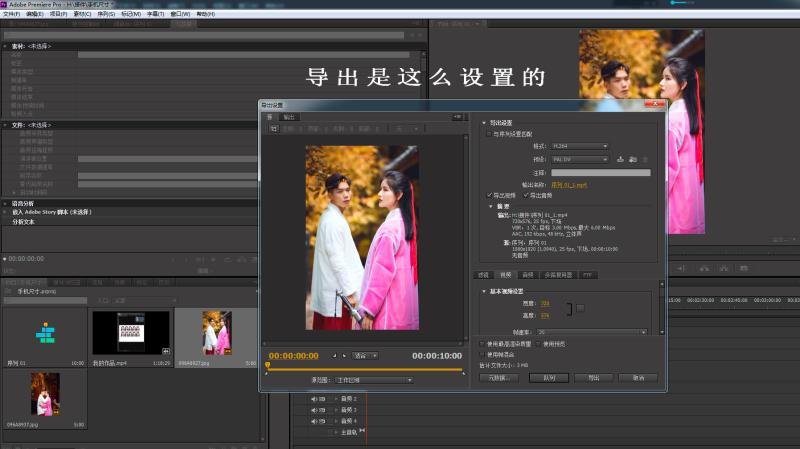Switch to the 视频 tab

pos(506,275)
